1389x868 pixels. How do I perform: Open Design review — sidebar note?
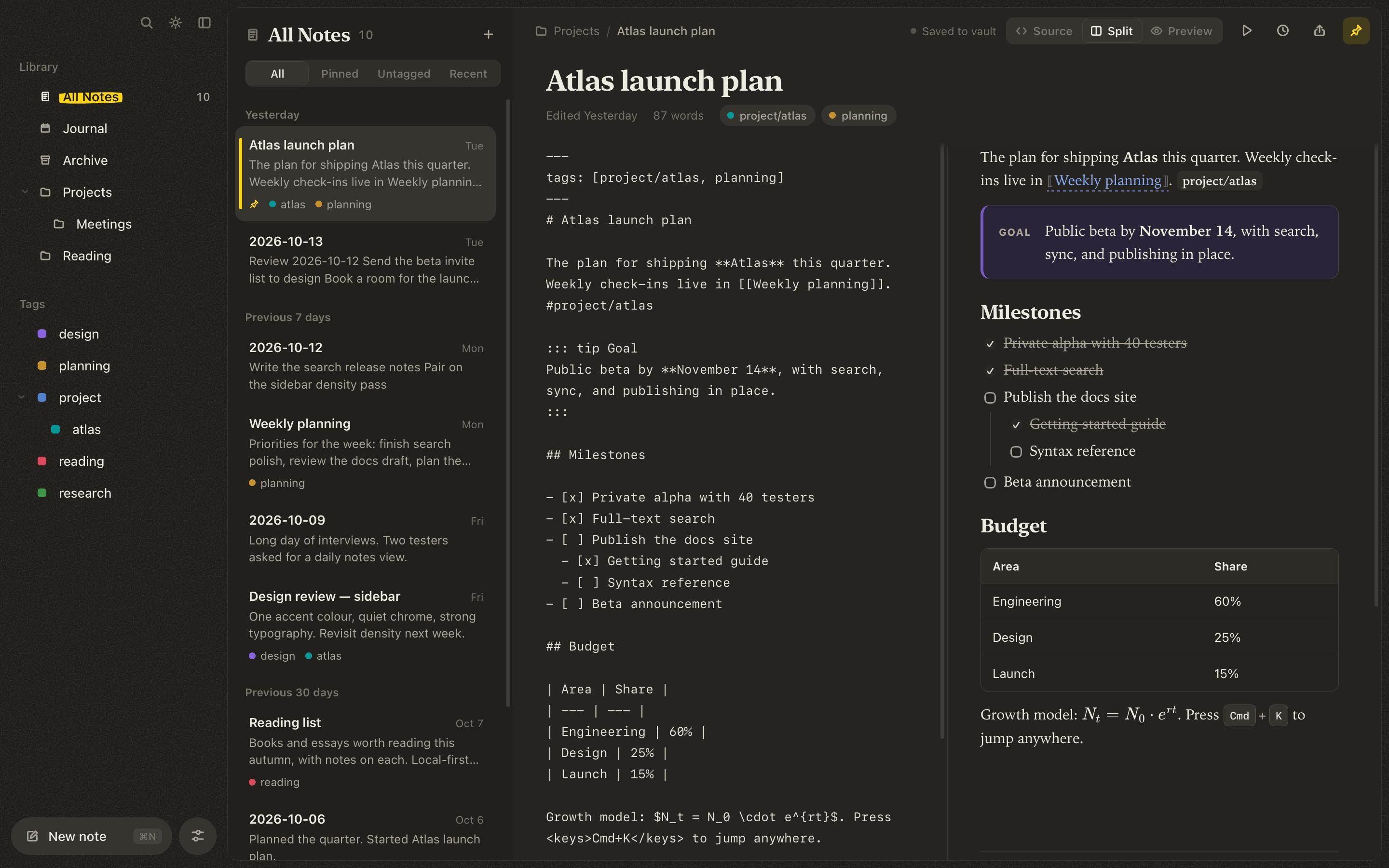click(x=365, y=626)
